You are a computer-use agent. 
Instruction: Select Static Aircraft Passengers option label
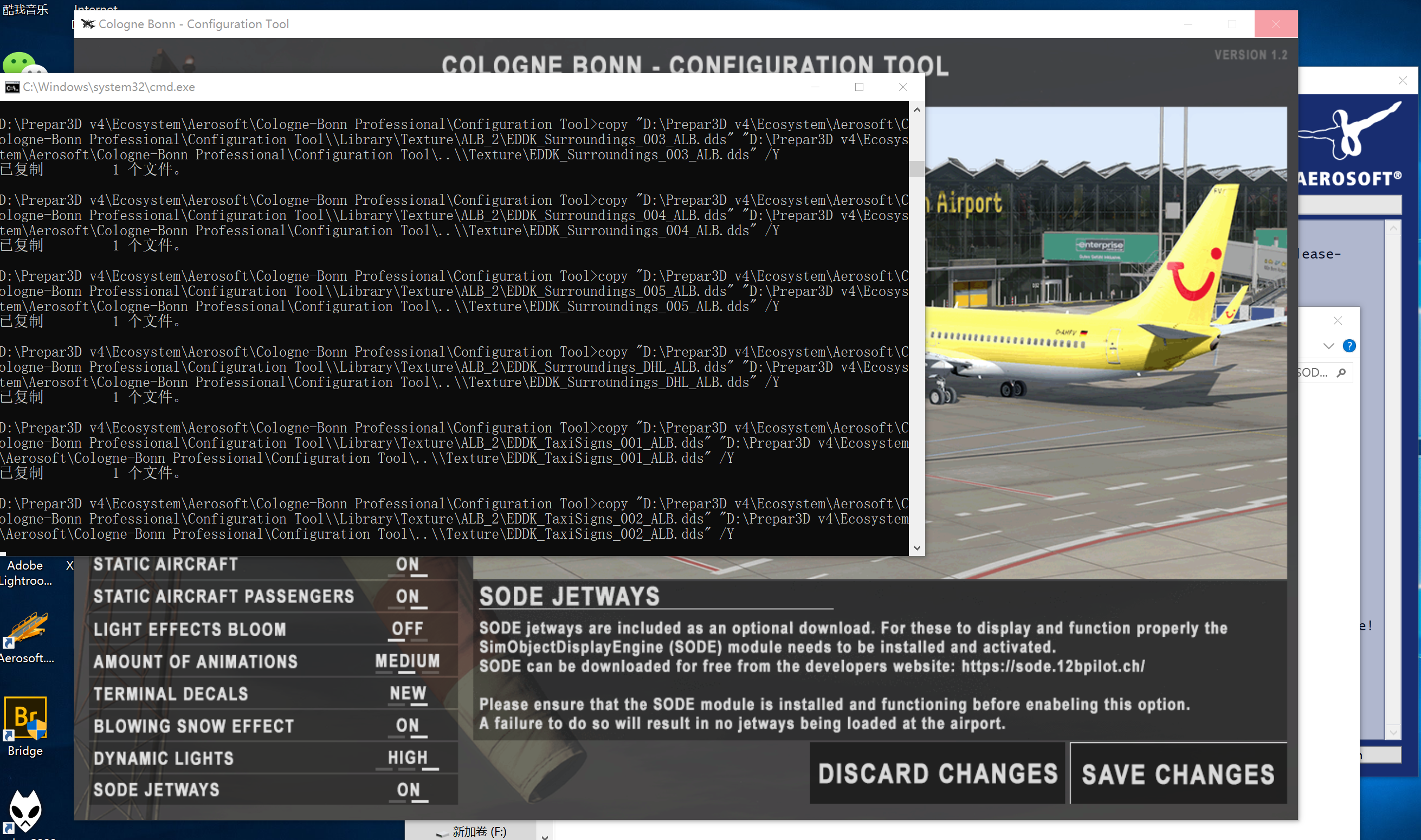click(223, 597)
